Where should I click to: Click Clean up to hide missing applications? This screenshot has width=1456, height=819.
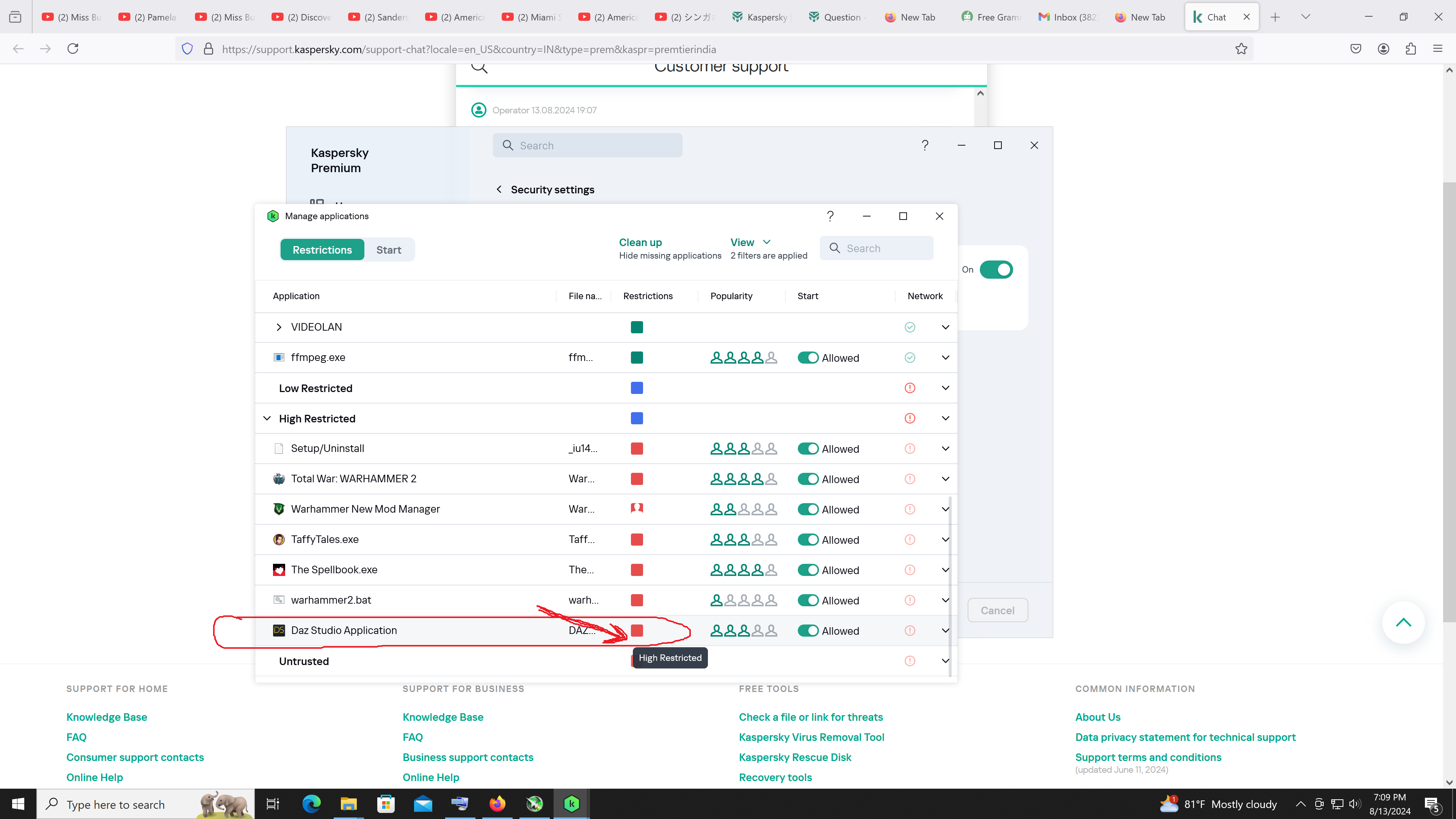click(640, 243)
